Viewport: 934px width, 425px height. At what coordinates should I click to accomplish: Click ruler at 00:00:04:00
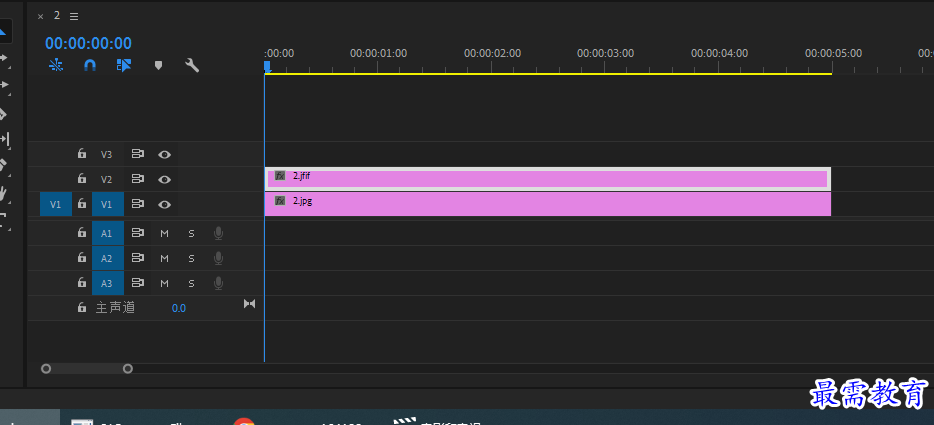click(x=719, y=53)
